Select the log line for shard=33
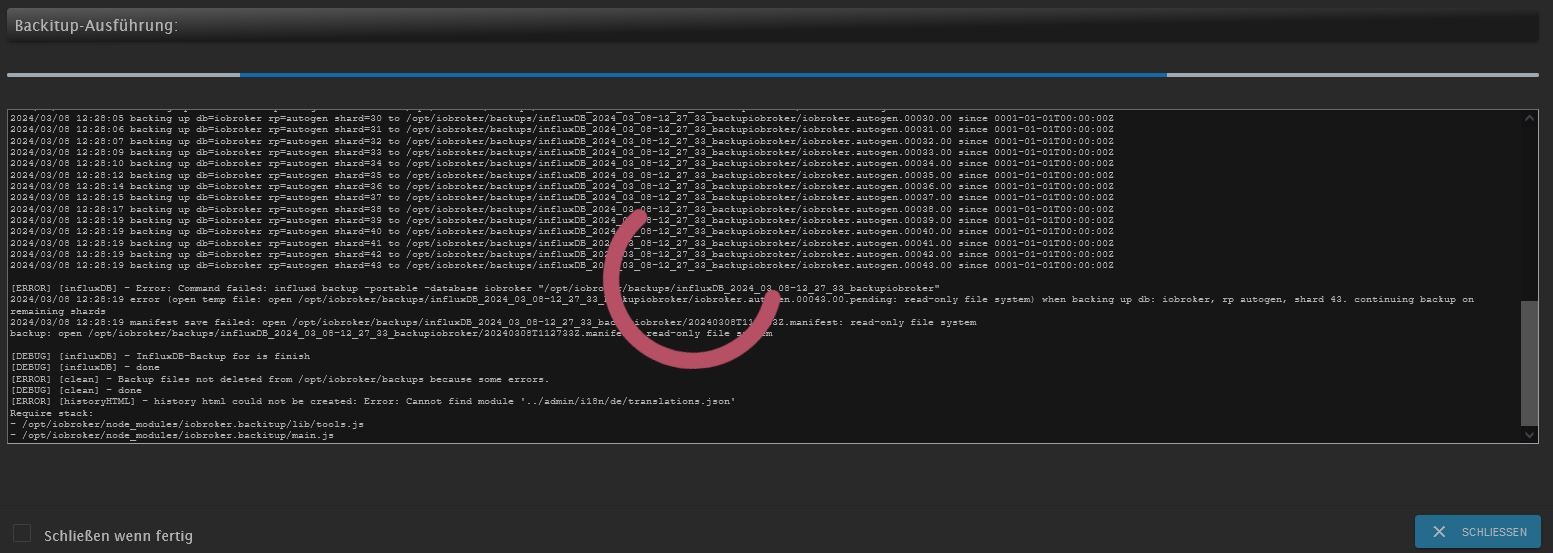Viewport: 1553px width, 553px height. click(561, 152)
